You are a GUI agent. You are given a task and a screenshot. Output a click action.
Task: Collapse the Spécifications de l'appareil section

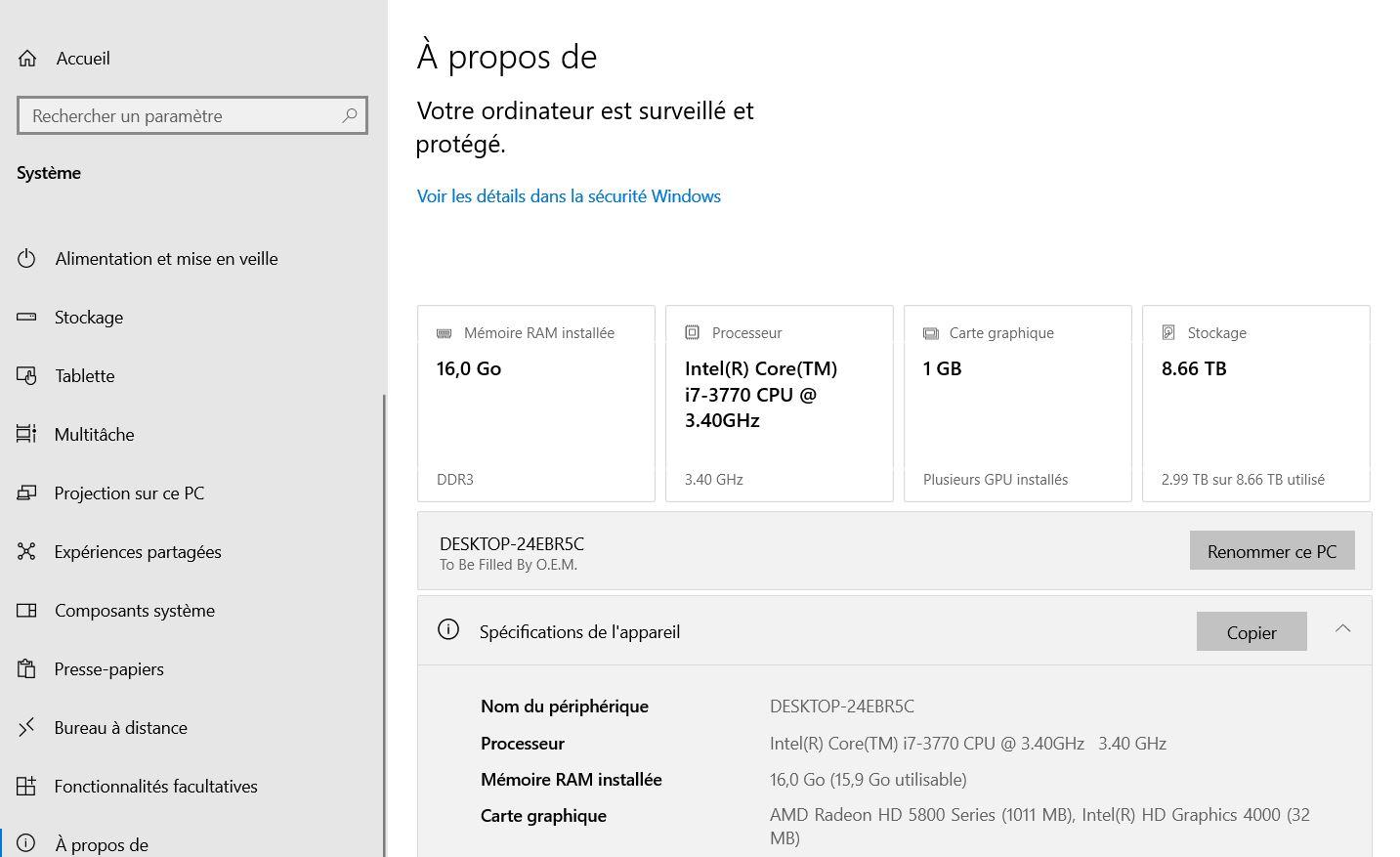coord(1342,630)
